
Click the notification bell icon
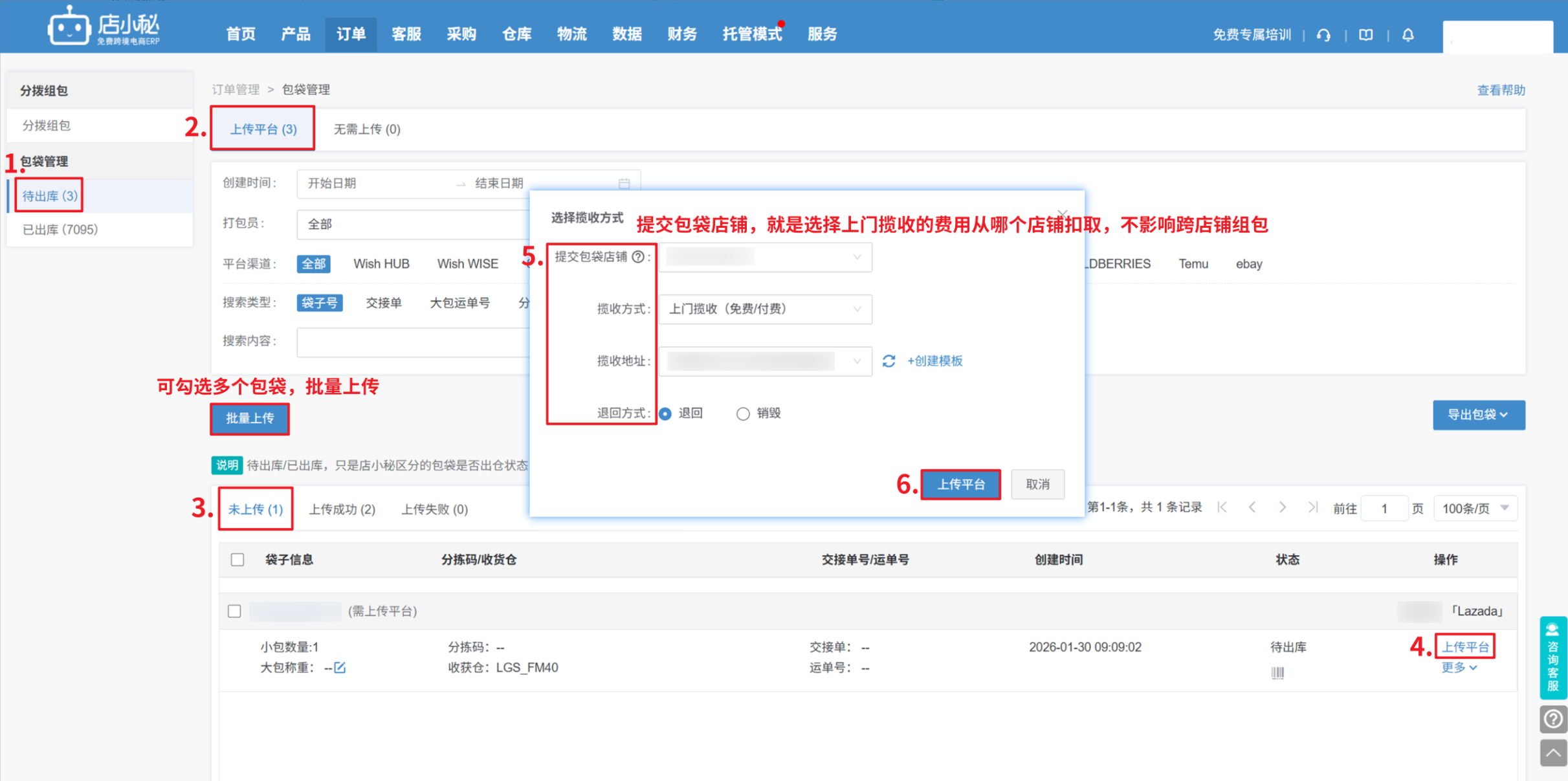(1408, 35)
